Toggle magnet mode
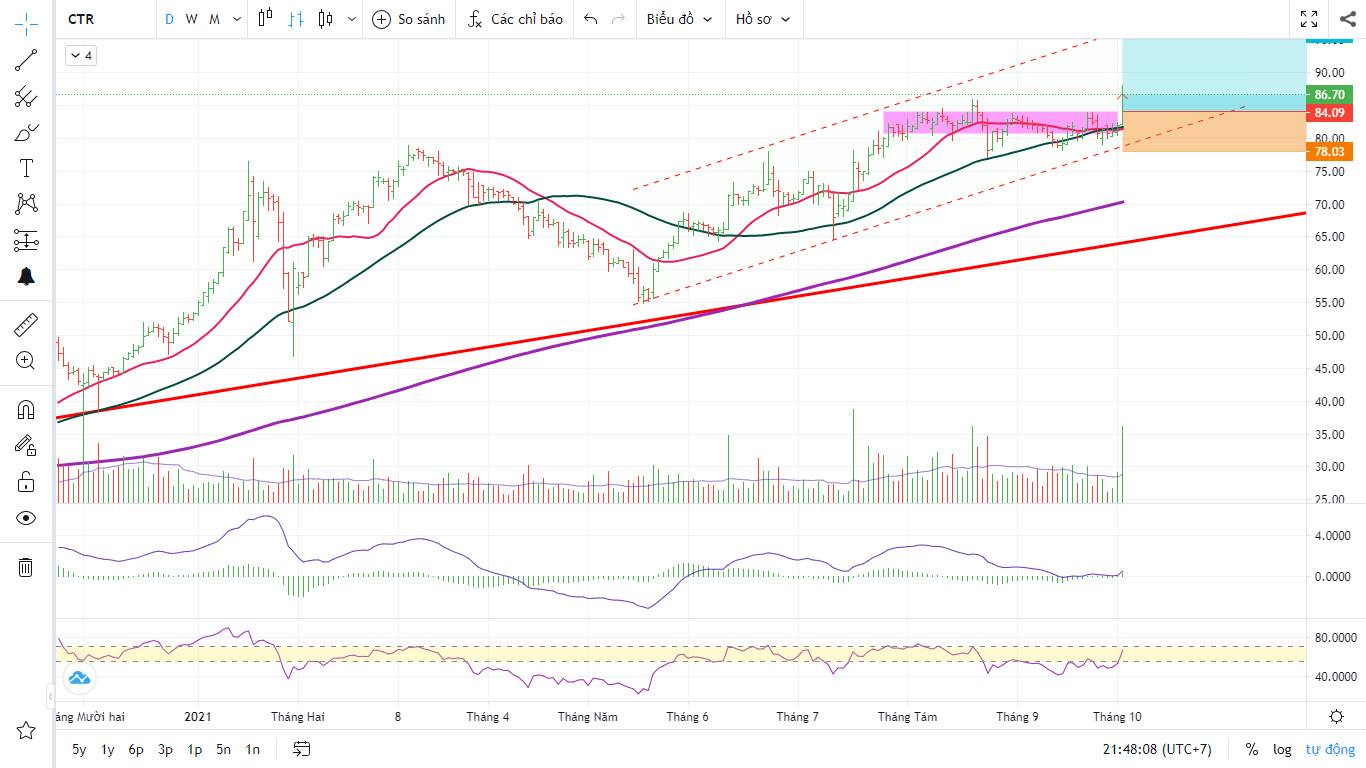The height and width of the screenshot is (768, 1366). pos(26,409)
